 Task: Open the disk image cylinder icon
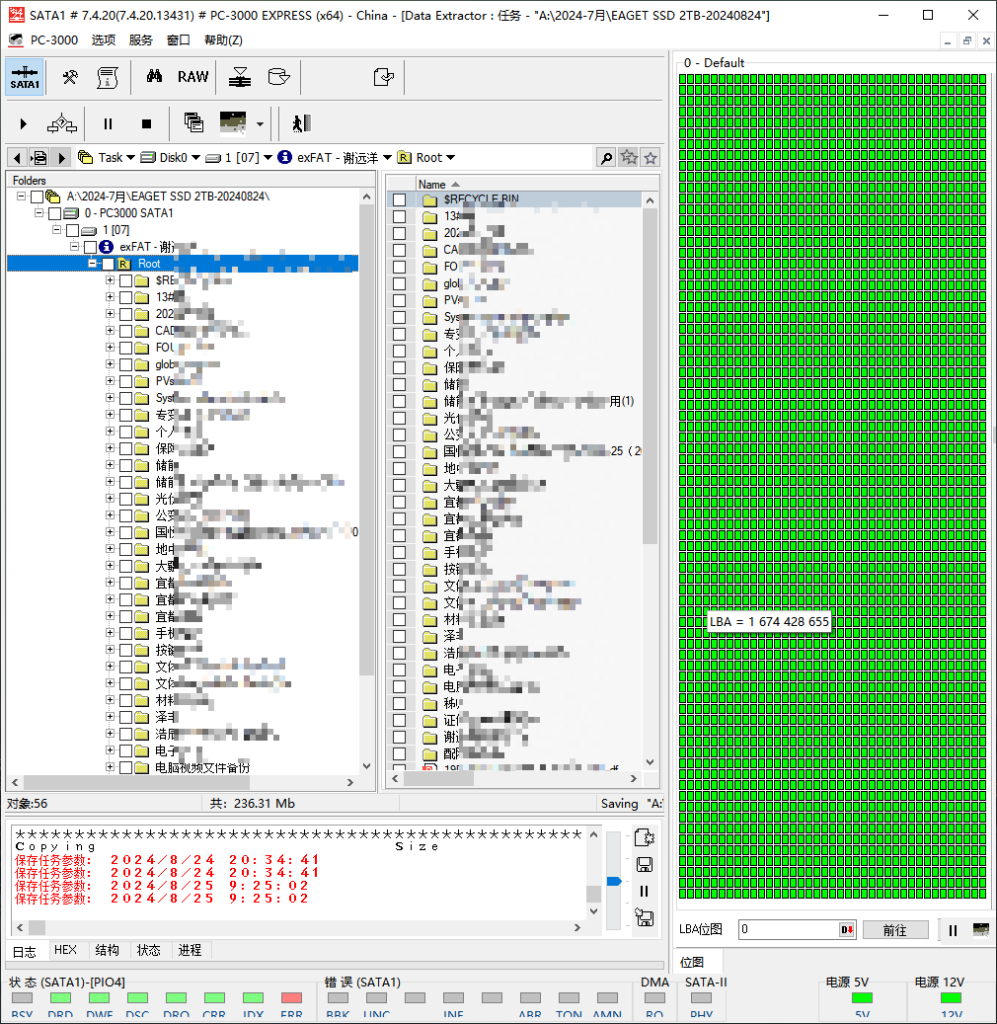279,77
